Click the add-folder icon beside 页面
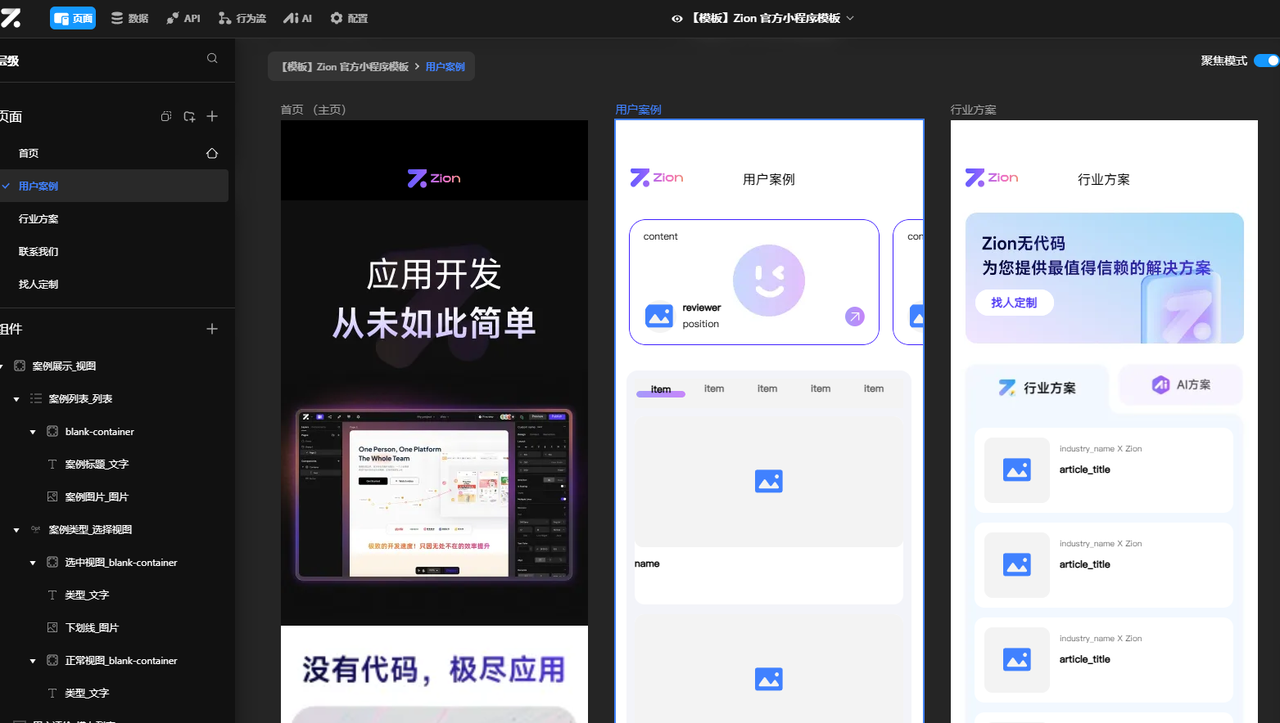1280x723 pixels. (188, 116)
